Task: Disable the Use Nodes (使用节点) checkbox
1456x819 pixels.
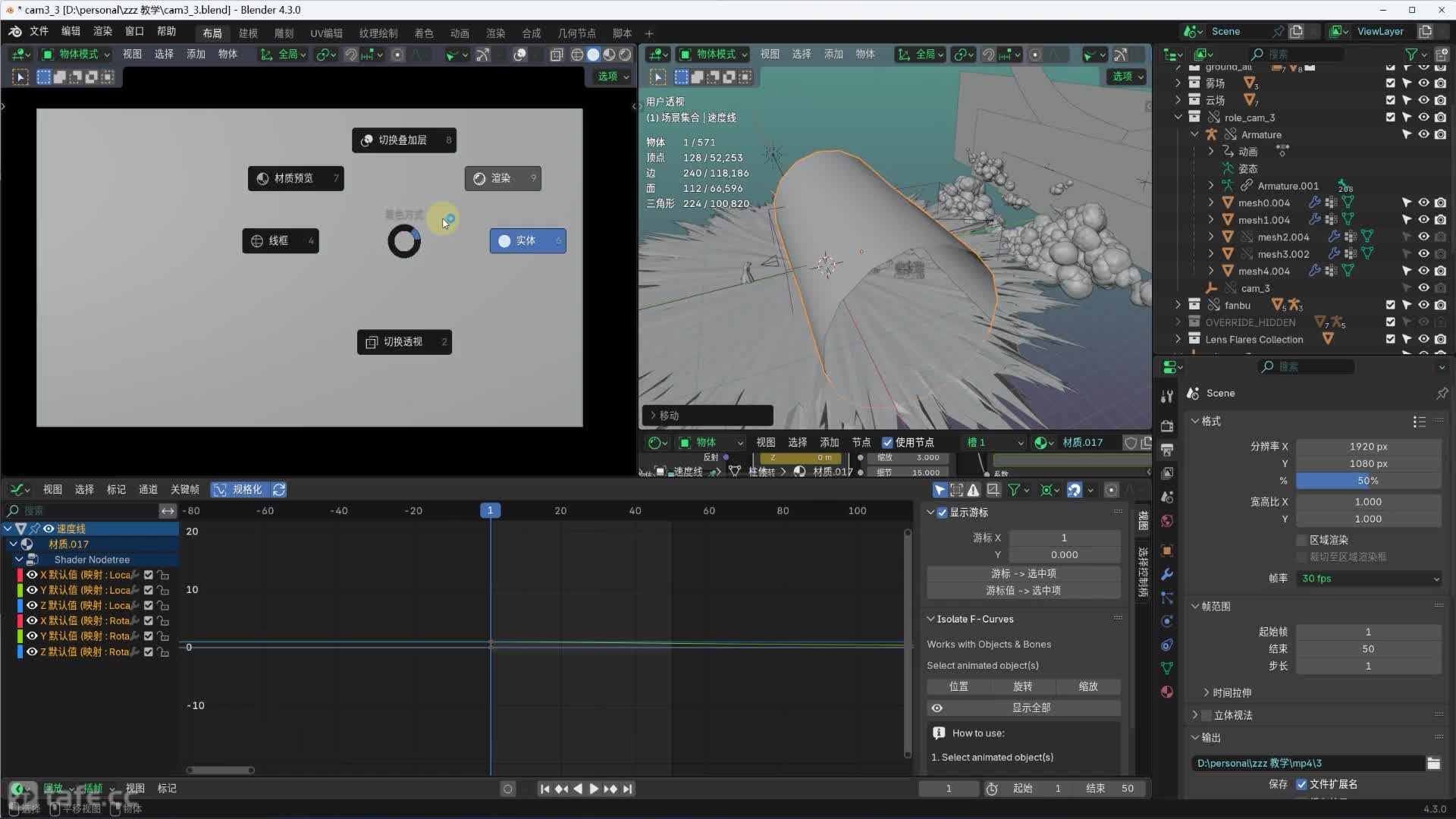Action: (x=887, y=442)
